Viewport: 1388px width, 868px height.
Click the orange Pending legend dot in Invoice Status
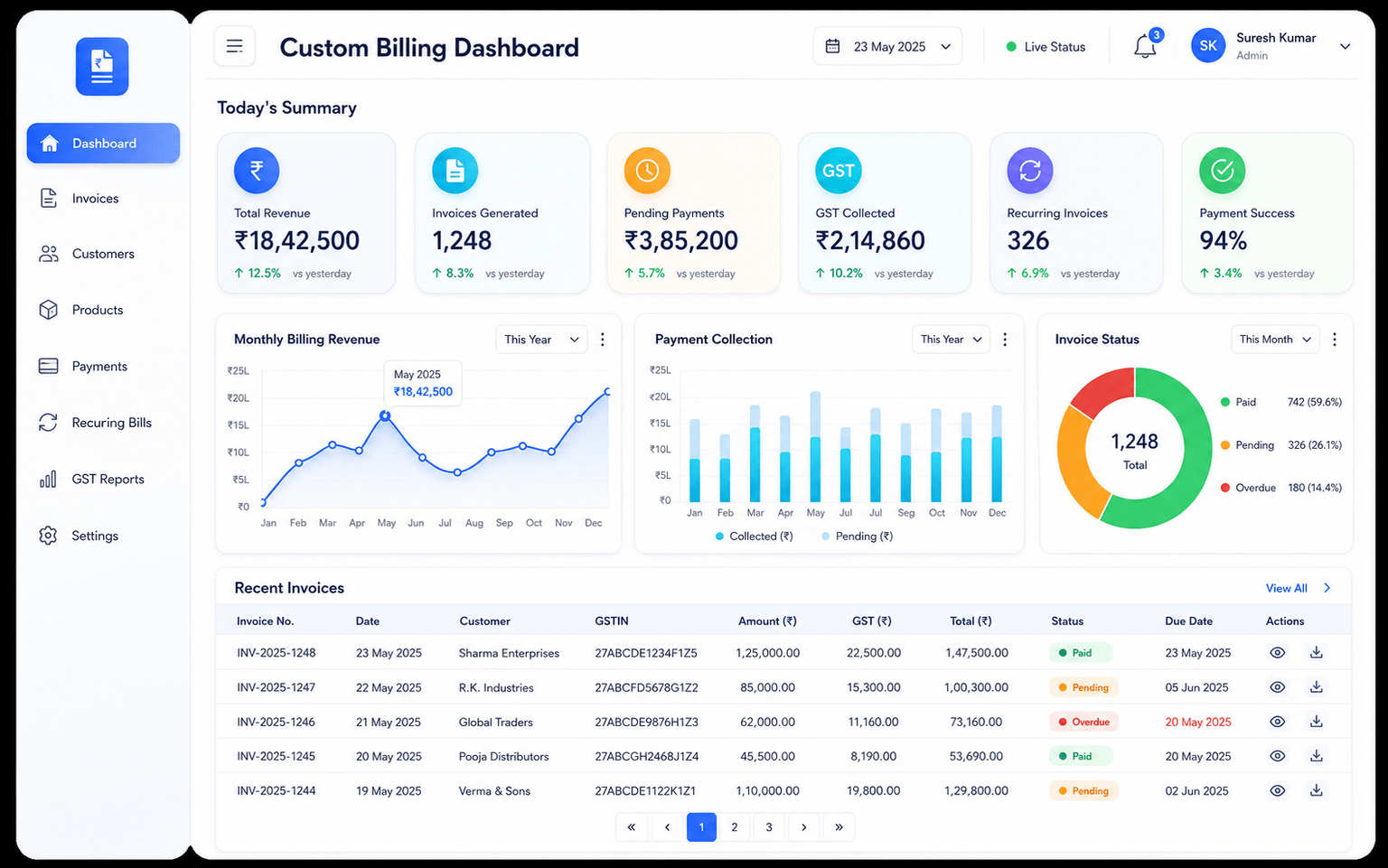[x=1225, y=445]
